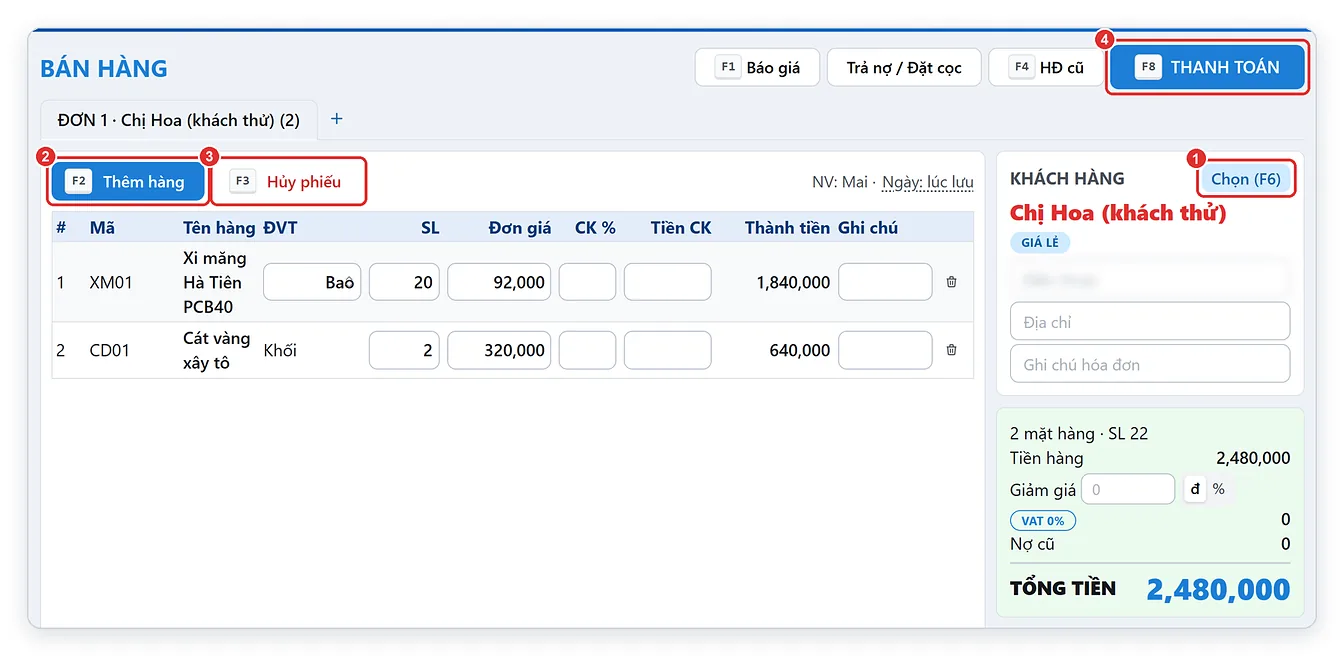This screenshot has width=1344, height=656.
Task: Click the Ngày: lúc lưu date link
Action: tap(928, 182)
